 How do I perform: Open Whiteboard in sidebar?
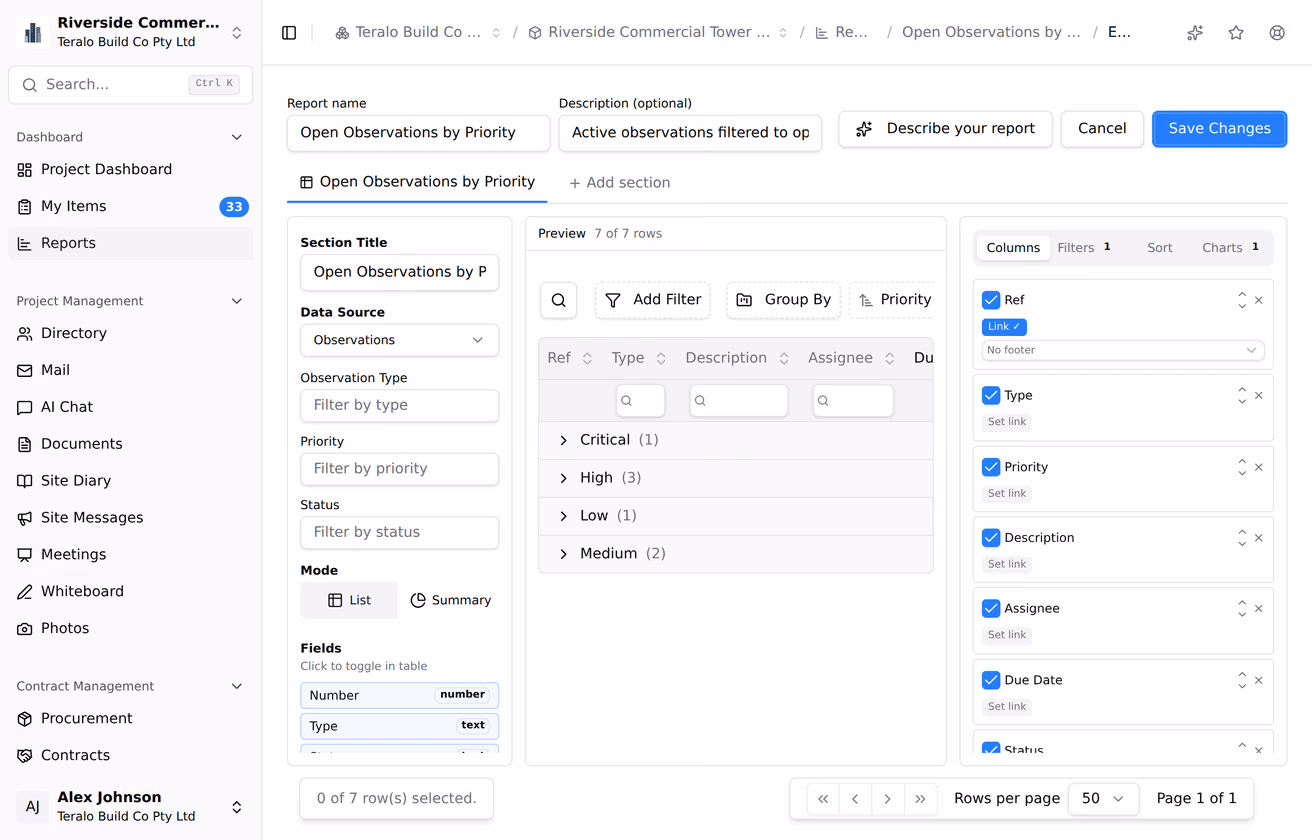pos(130,592)
